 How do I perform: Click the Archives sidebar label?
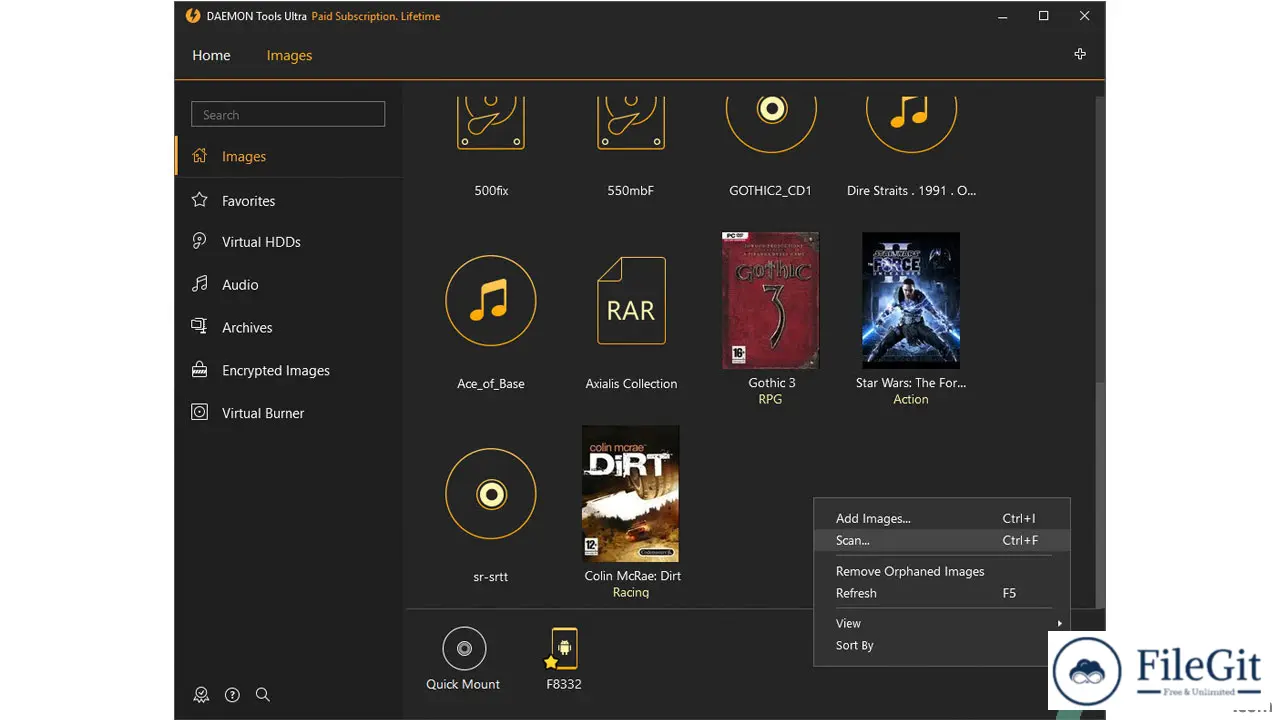click(247, 328)
